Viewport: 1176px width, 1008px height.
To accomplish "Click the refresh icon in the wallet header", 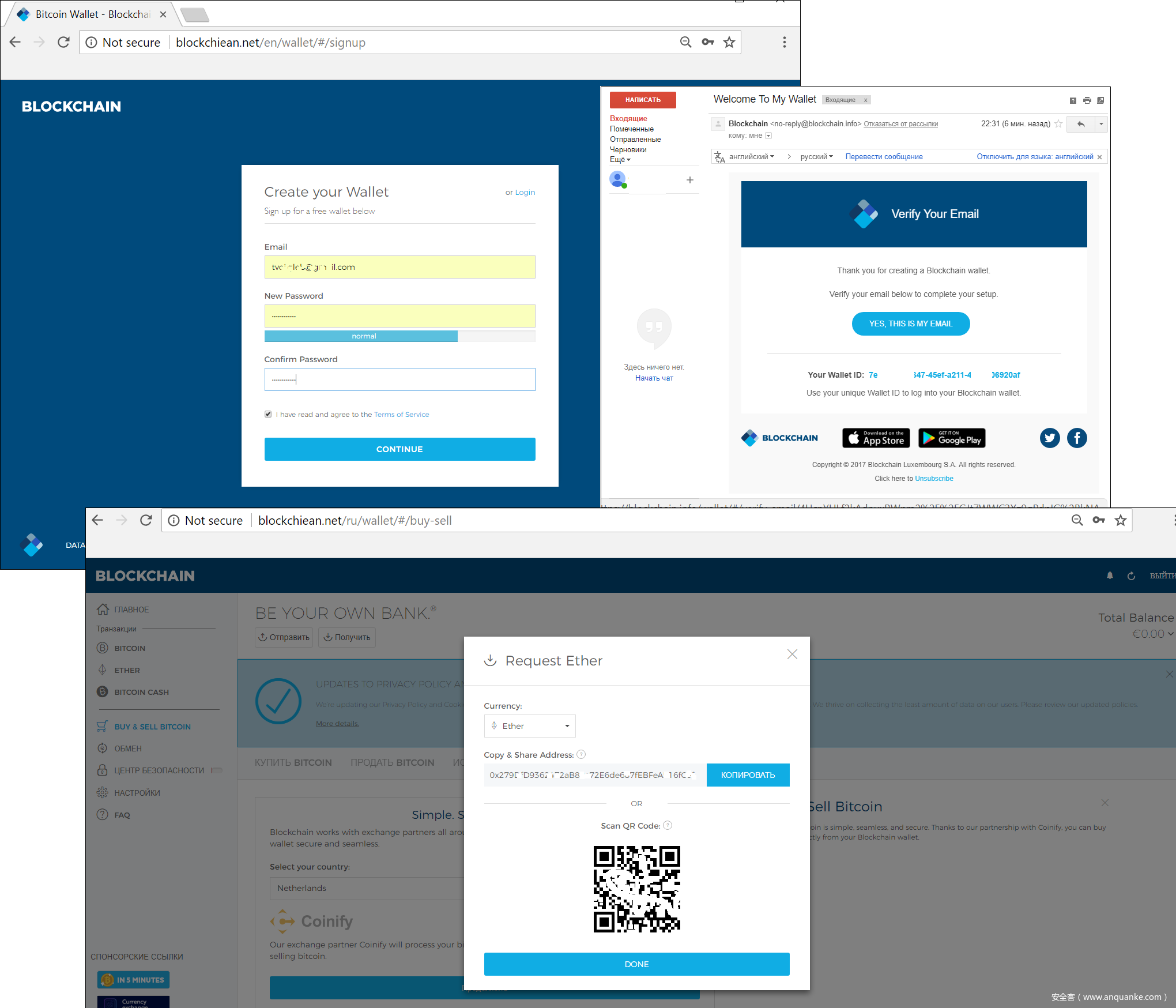I will click(x=1131, y=576).
